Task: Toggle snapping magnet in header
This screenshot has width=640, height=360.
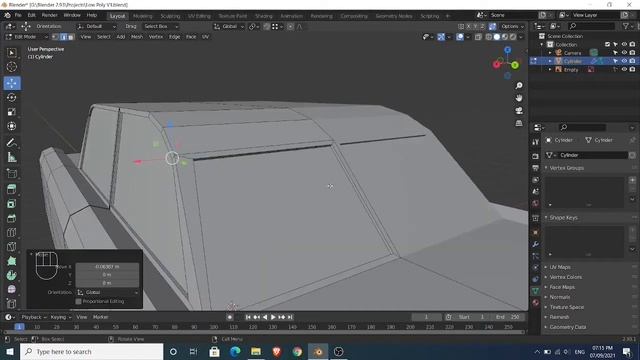Action: point(267,26)
